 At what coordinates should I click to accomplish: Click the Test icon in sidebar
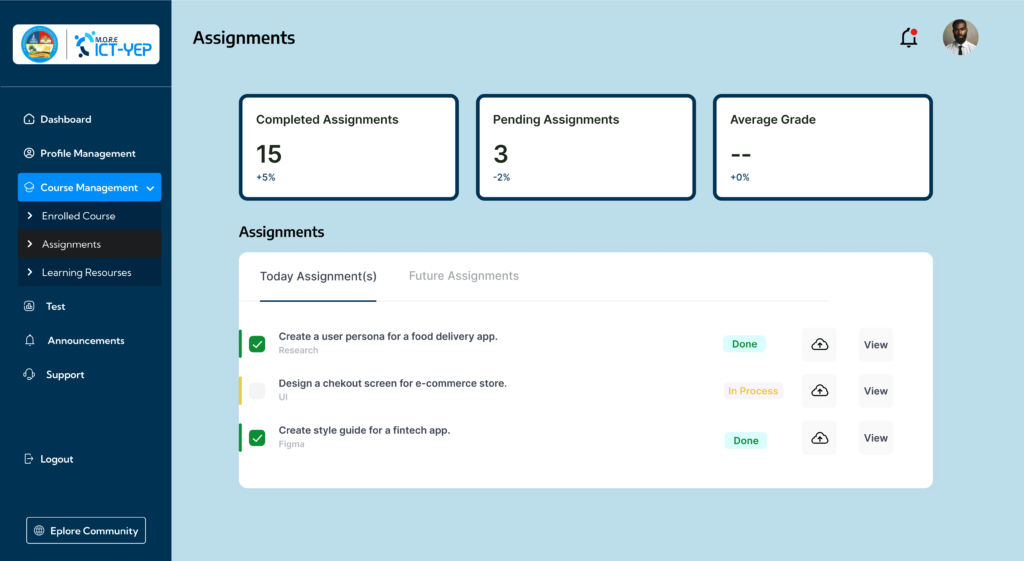[x=29, y=307]
